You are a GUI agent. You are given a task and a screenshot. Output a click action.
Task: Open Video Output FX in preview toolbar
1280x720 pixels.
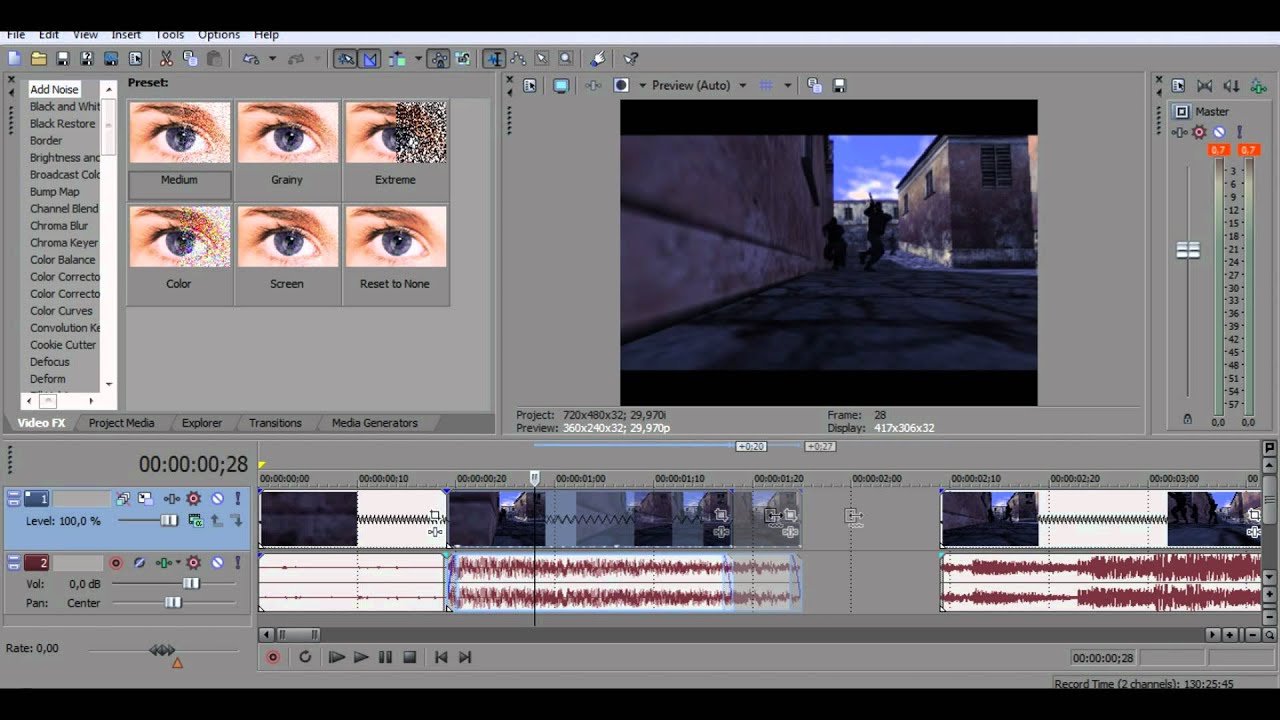click(x=593, y=86)
